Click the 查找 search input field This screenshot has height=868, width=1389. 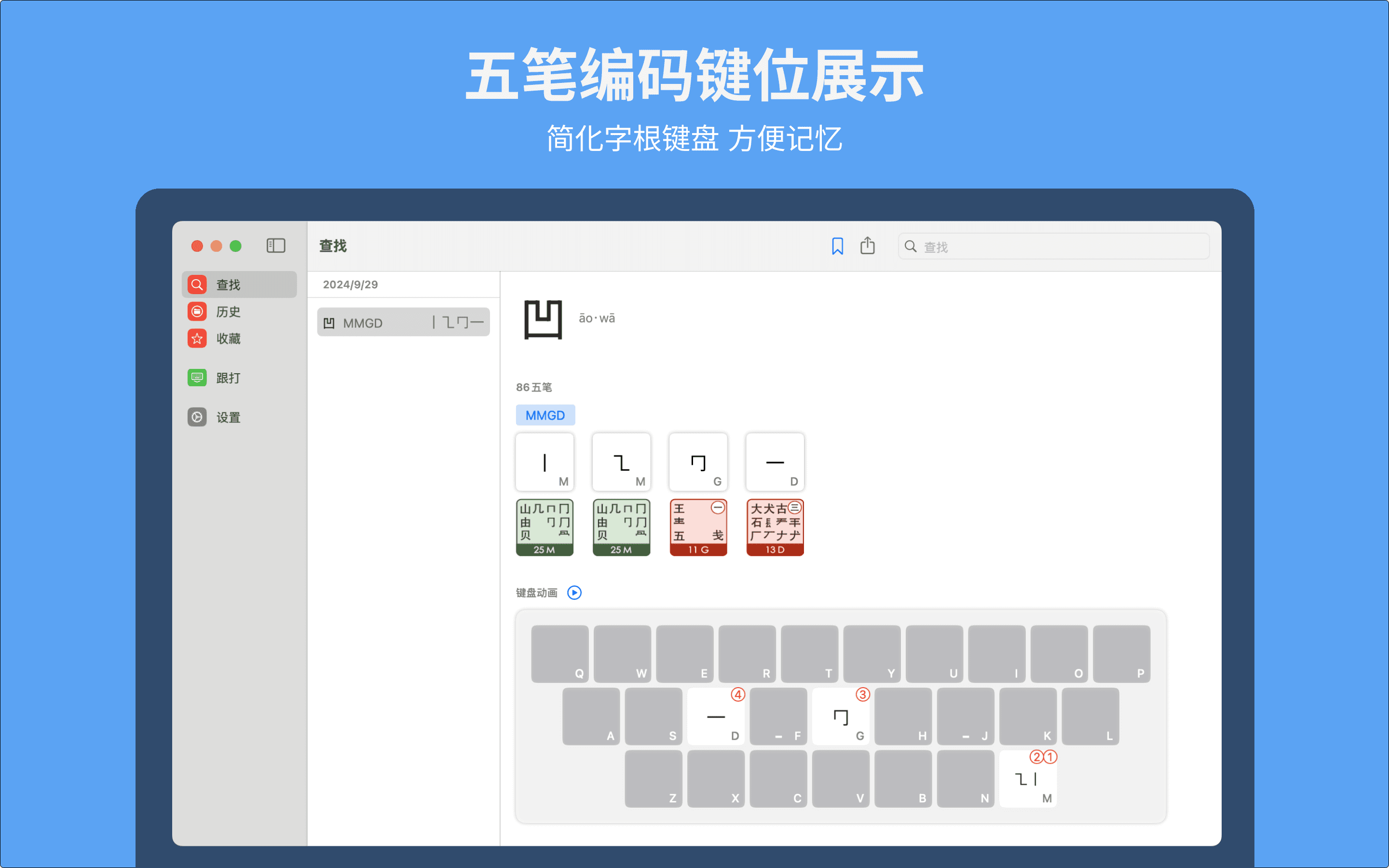click(1062, 246)
